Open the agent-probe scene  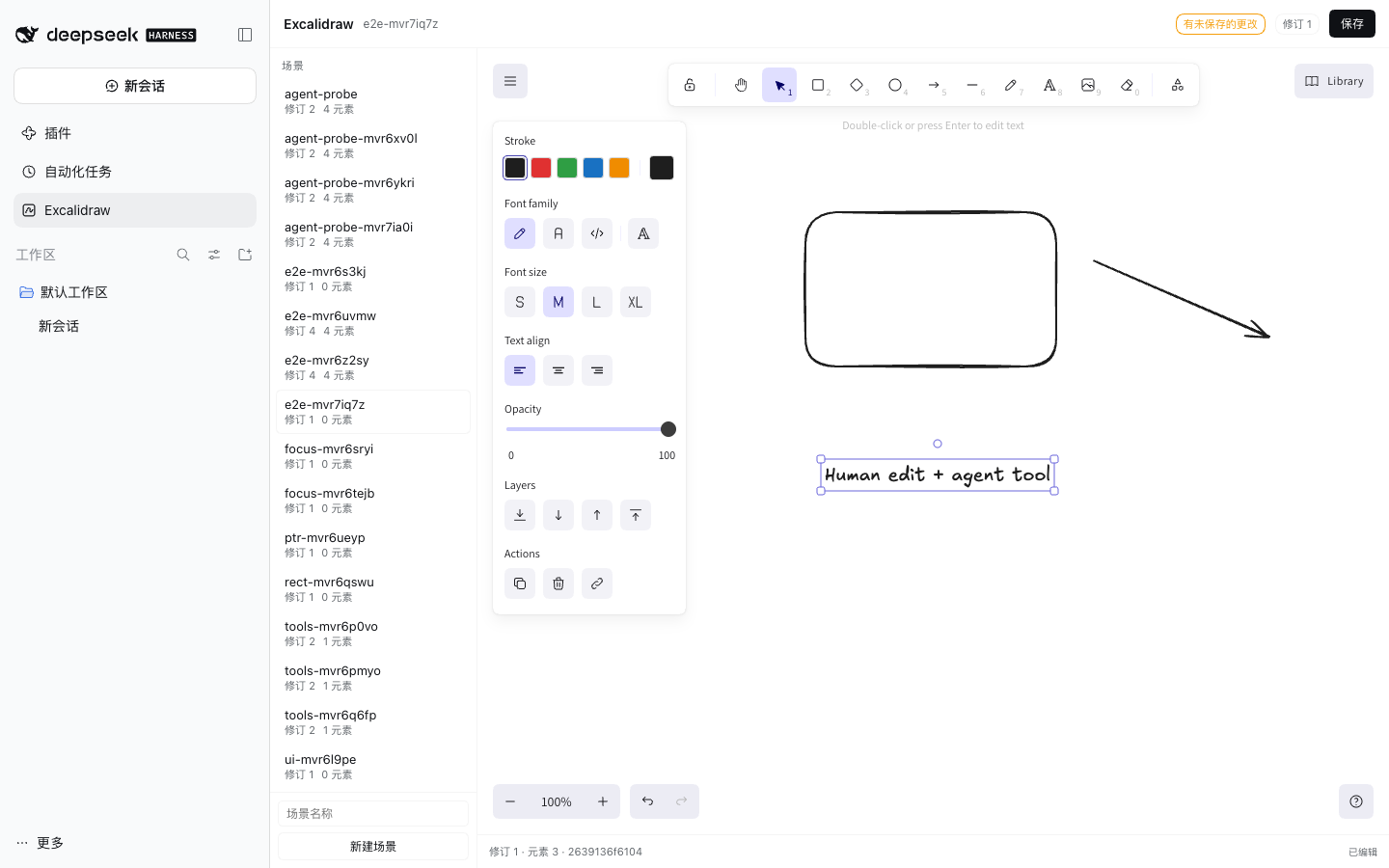[x=373, y=100]
